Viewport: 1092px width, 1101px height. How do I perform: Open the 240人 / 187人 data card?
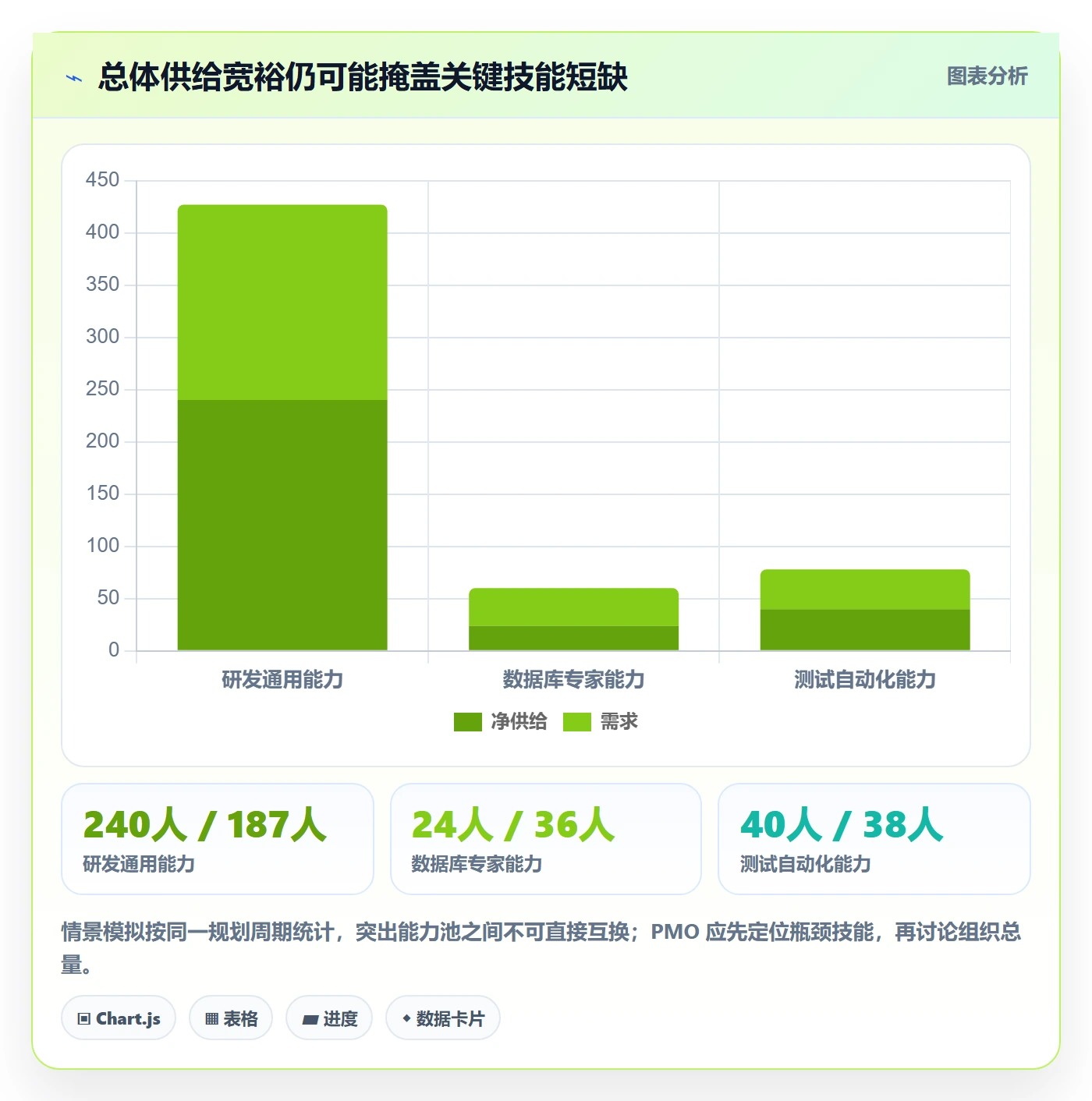(x=218, y=839)
